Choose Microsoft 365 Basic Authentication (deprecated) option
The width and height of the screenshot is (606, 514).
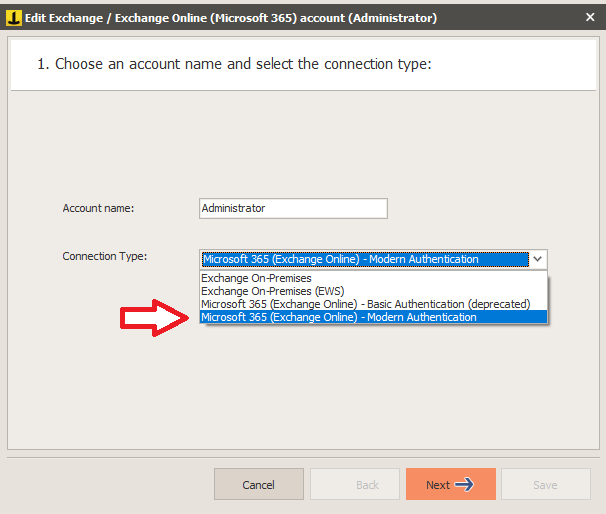[x=373, y=304]
